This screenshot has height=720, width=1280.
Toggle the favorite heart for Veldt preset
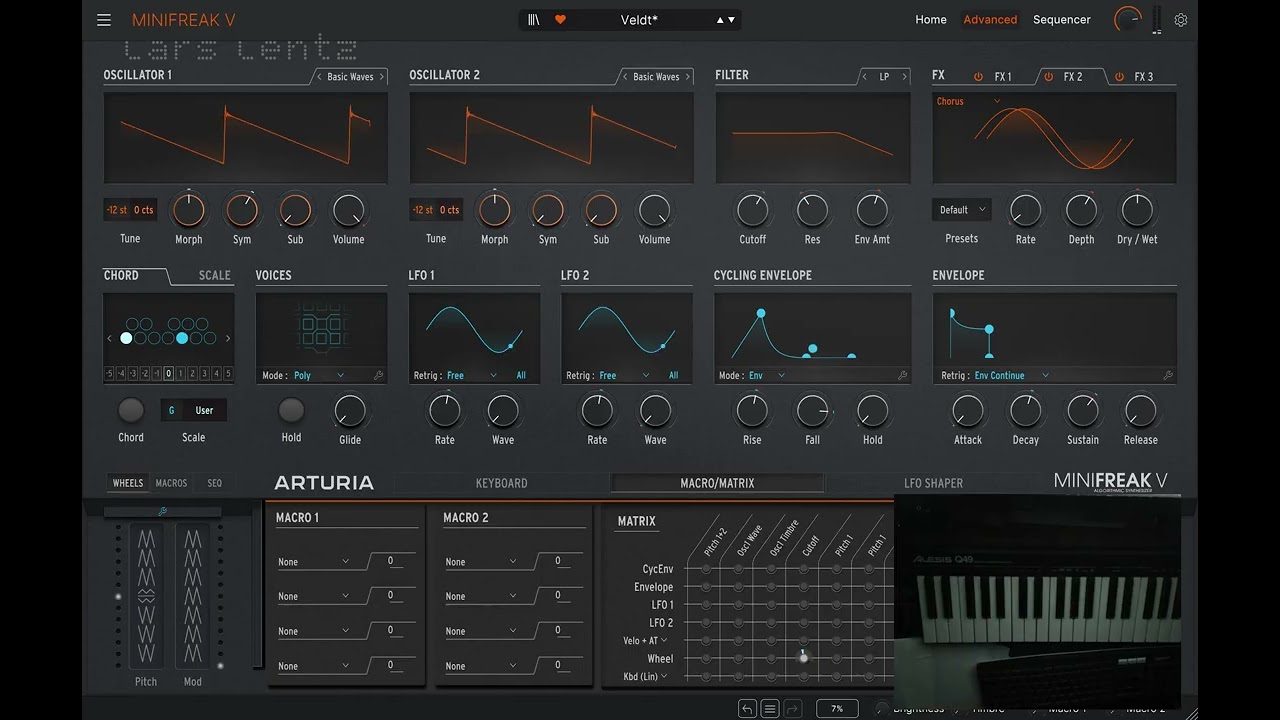[560, 19]
